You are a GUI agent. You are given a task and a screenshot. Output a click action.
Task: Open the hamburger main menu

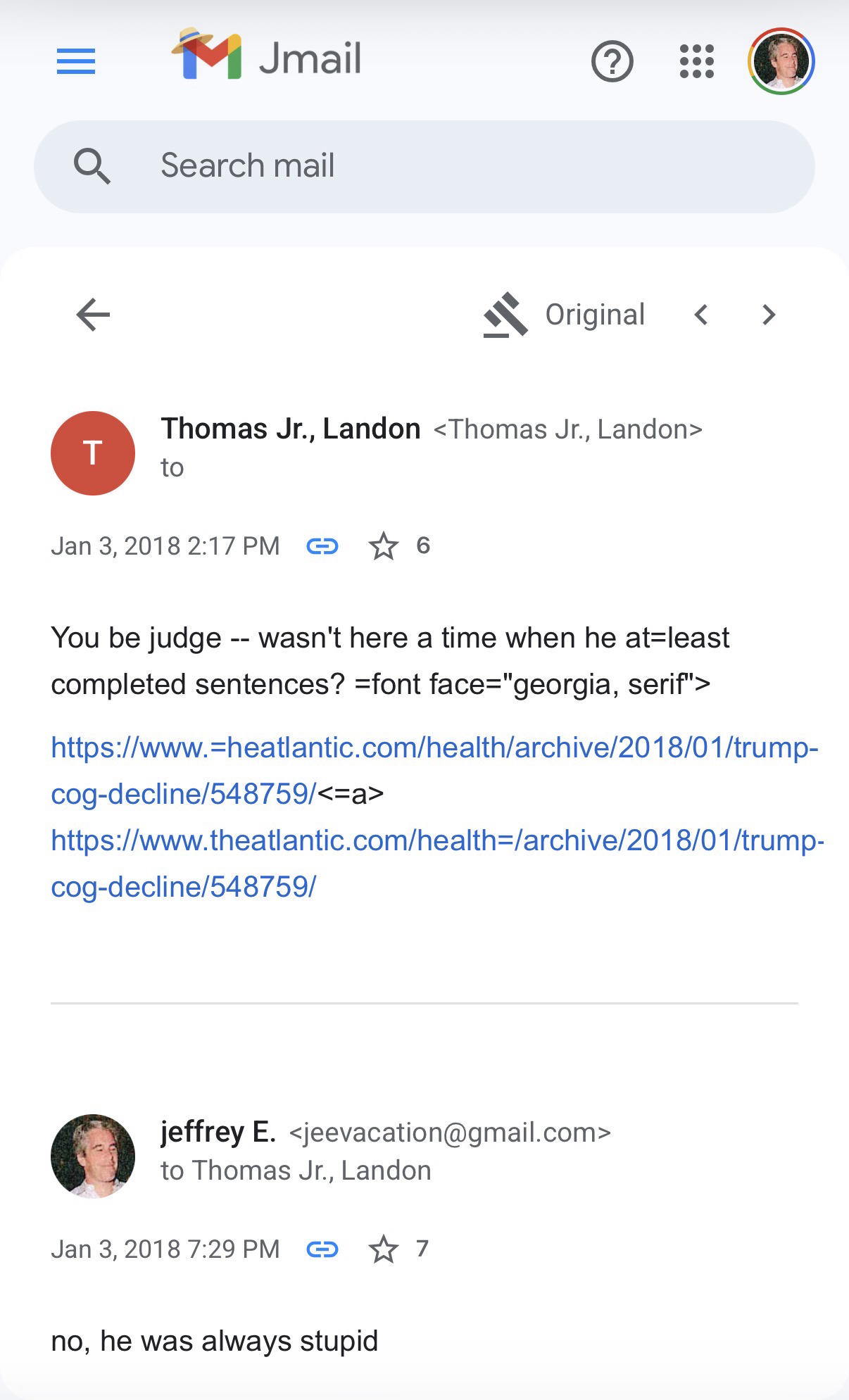pyautogui.click(x=76, y=62)
